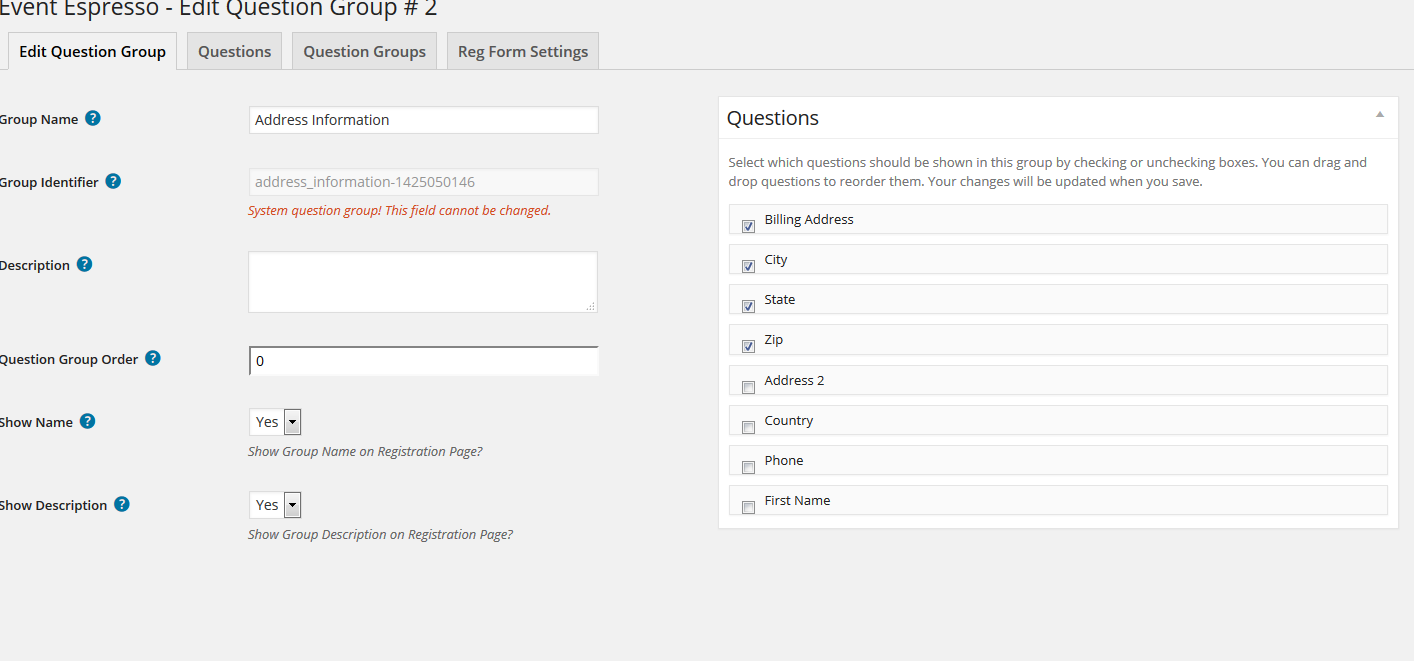Check the Address 2 question
Image resolution: width=1414 pixels, height=661 pixels.
(x=748, y=387)
